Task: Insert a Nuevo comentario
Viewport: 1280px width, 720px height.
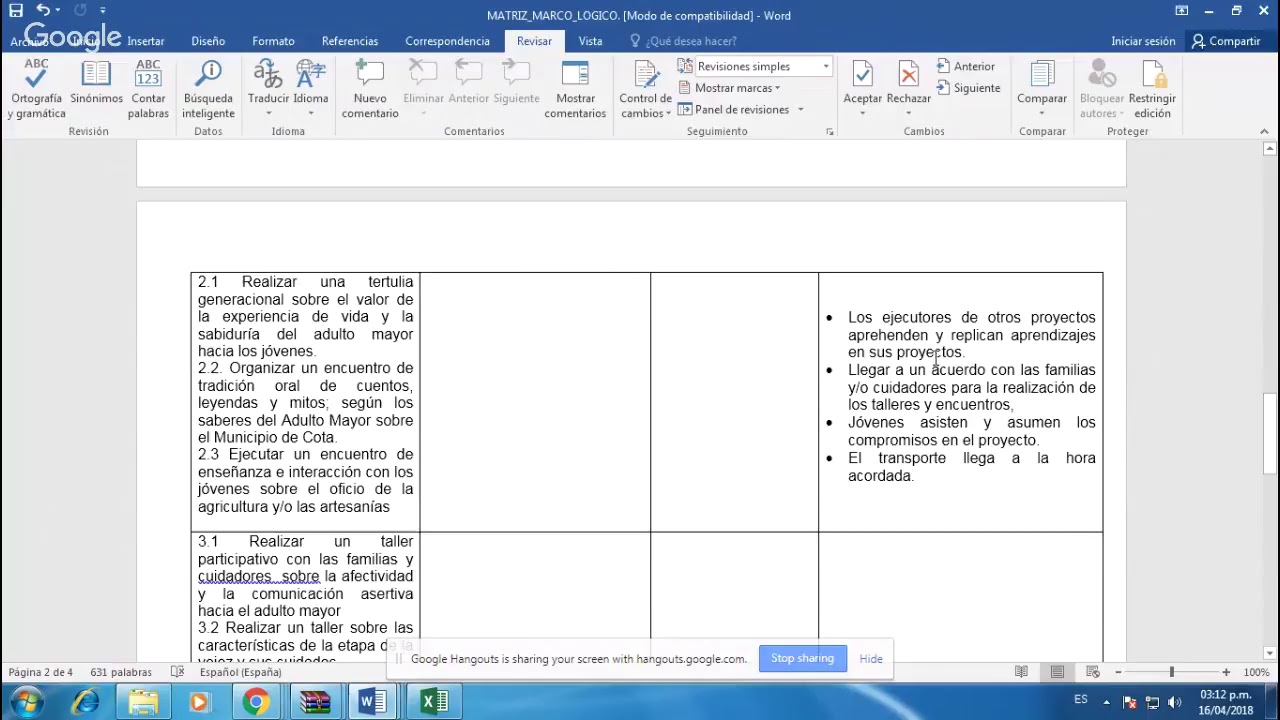Action: [x=370, y=89]
